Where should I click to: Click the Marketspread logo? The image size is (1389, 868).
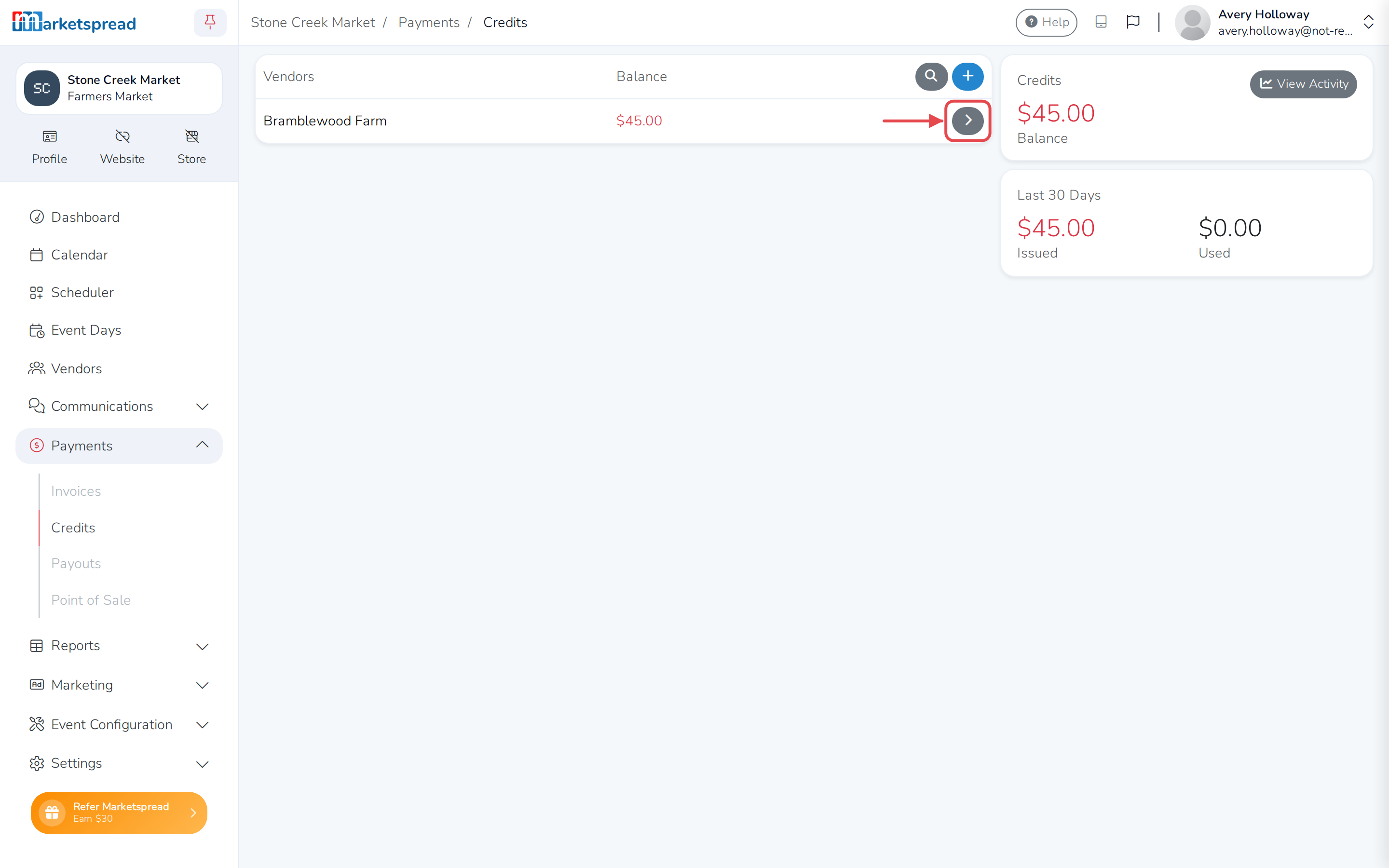click(x=74, y=22)
